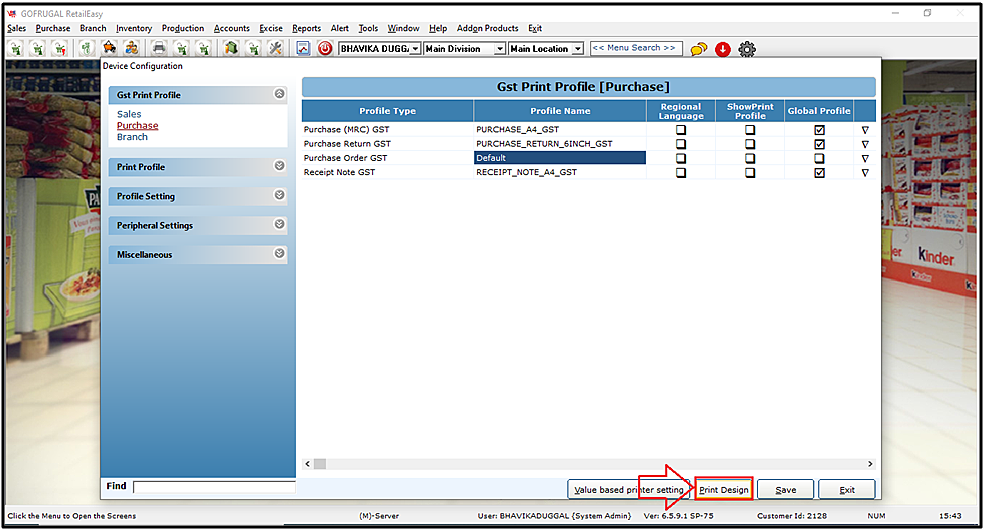Open the wrench and screwdriver tools icon

[275, 48]
